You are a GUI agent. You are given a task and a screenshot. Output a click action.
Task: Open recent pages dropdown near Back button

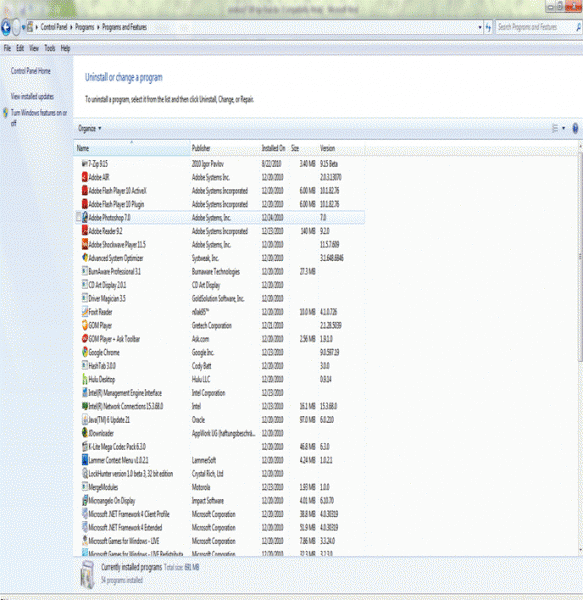(24, 27)
